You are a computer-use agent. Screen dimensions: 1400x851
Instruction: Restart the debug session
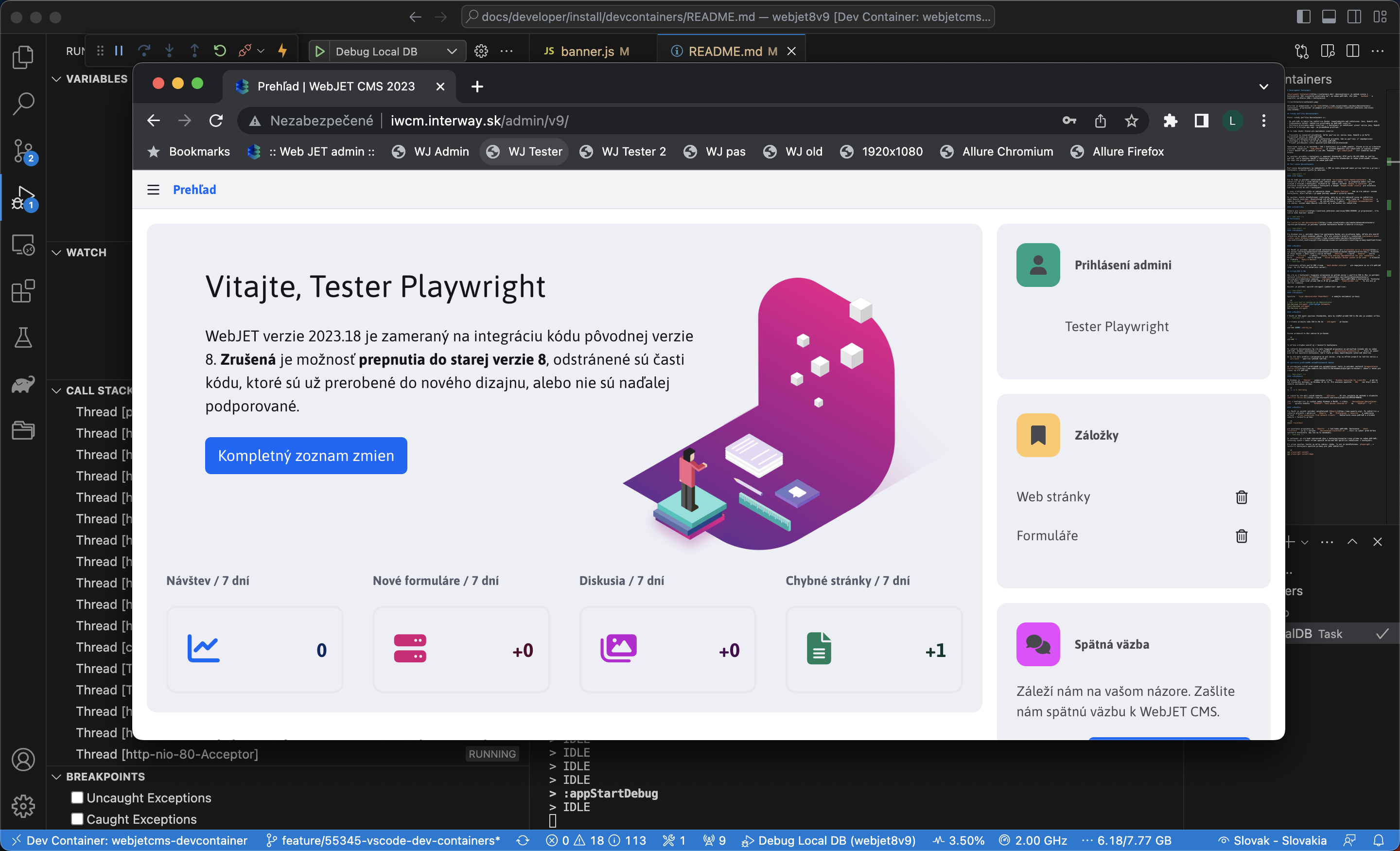[x=220, y=51]
